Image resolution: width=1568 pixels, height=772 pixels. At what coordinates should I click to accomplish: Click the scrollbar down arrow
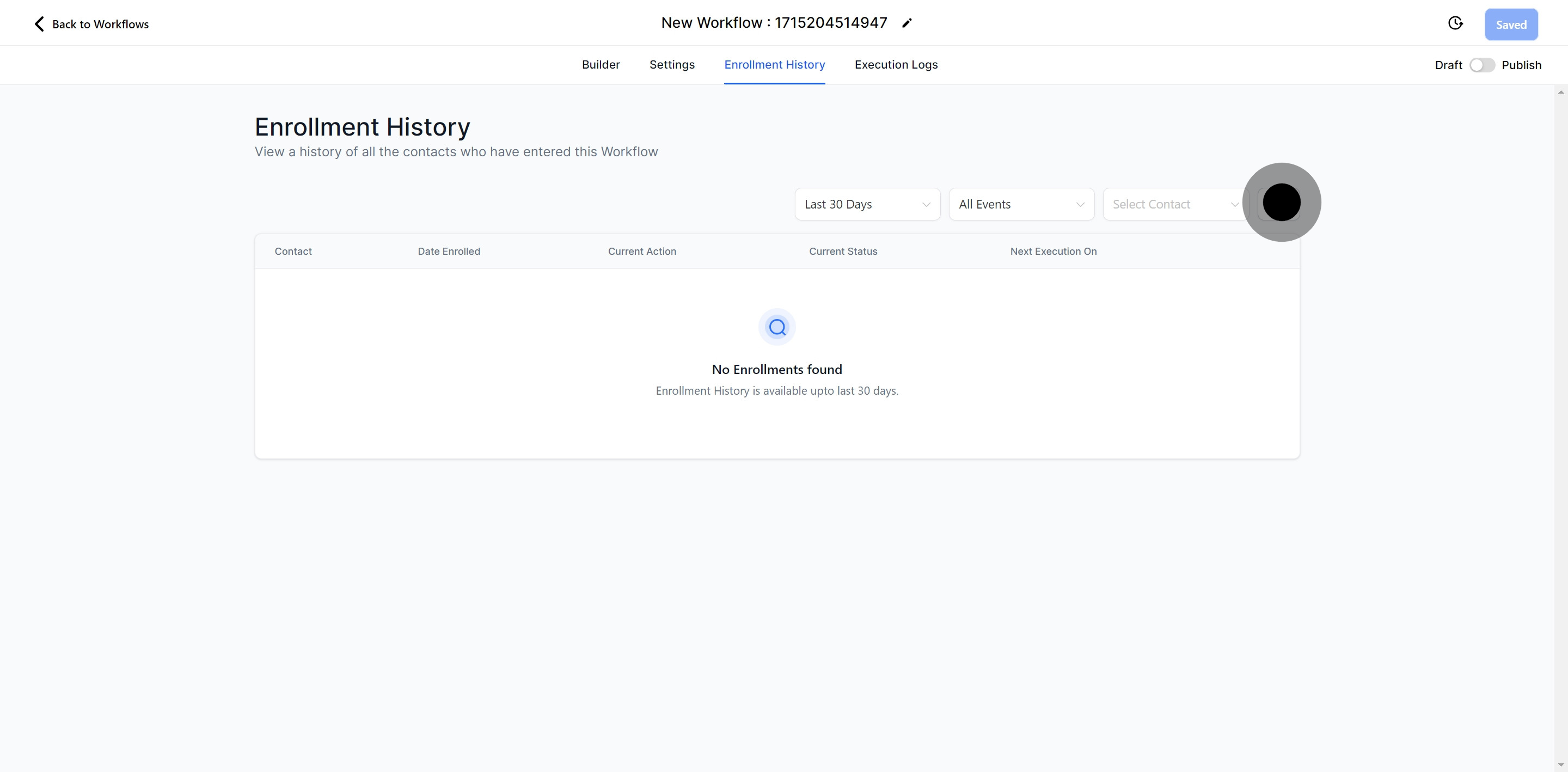(x=1561, y=765)
